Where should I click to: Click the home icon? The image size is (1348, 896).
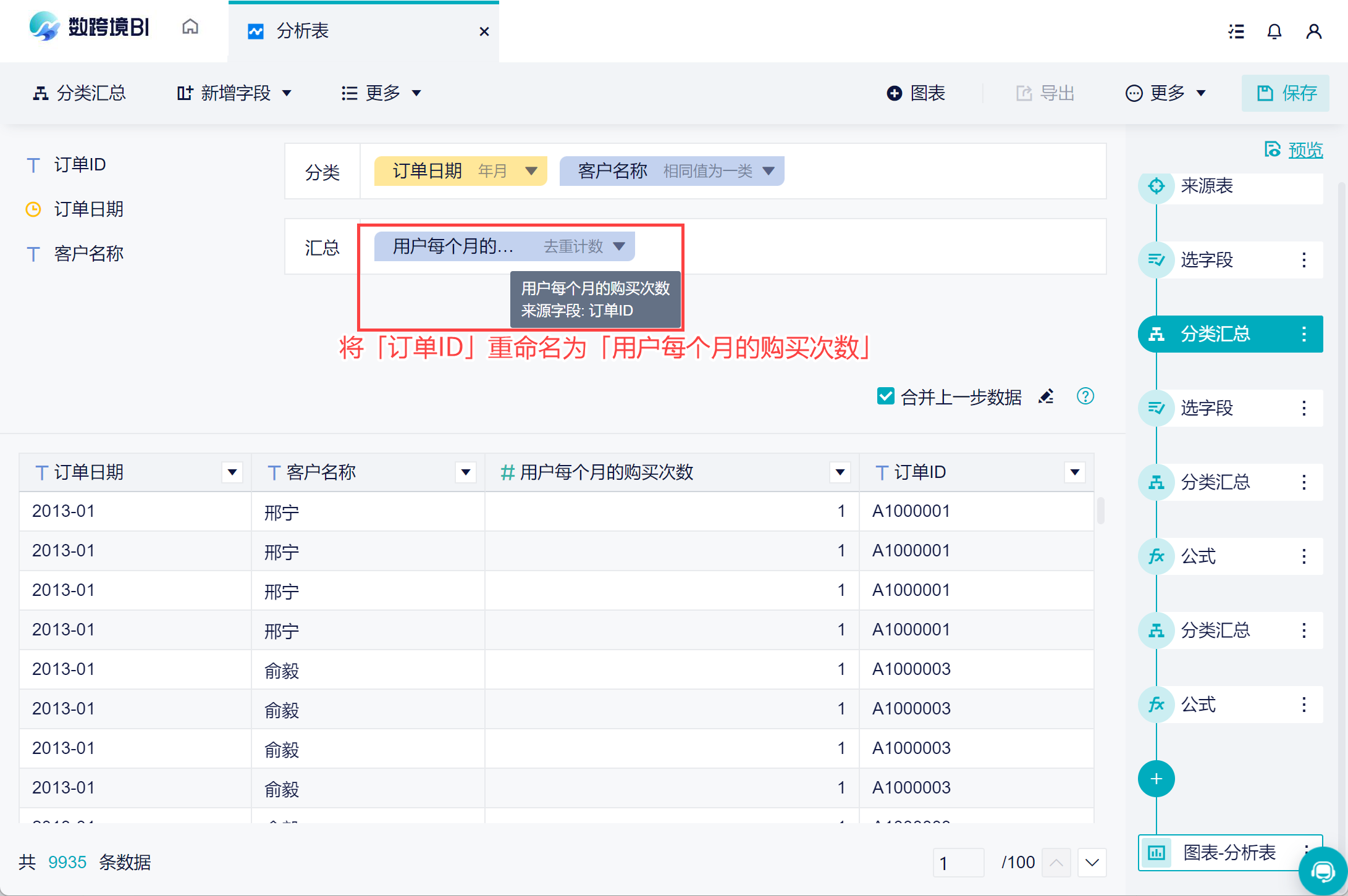(190, 27)
